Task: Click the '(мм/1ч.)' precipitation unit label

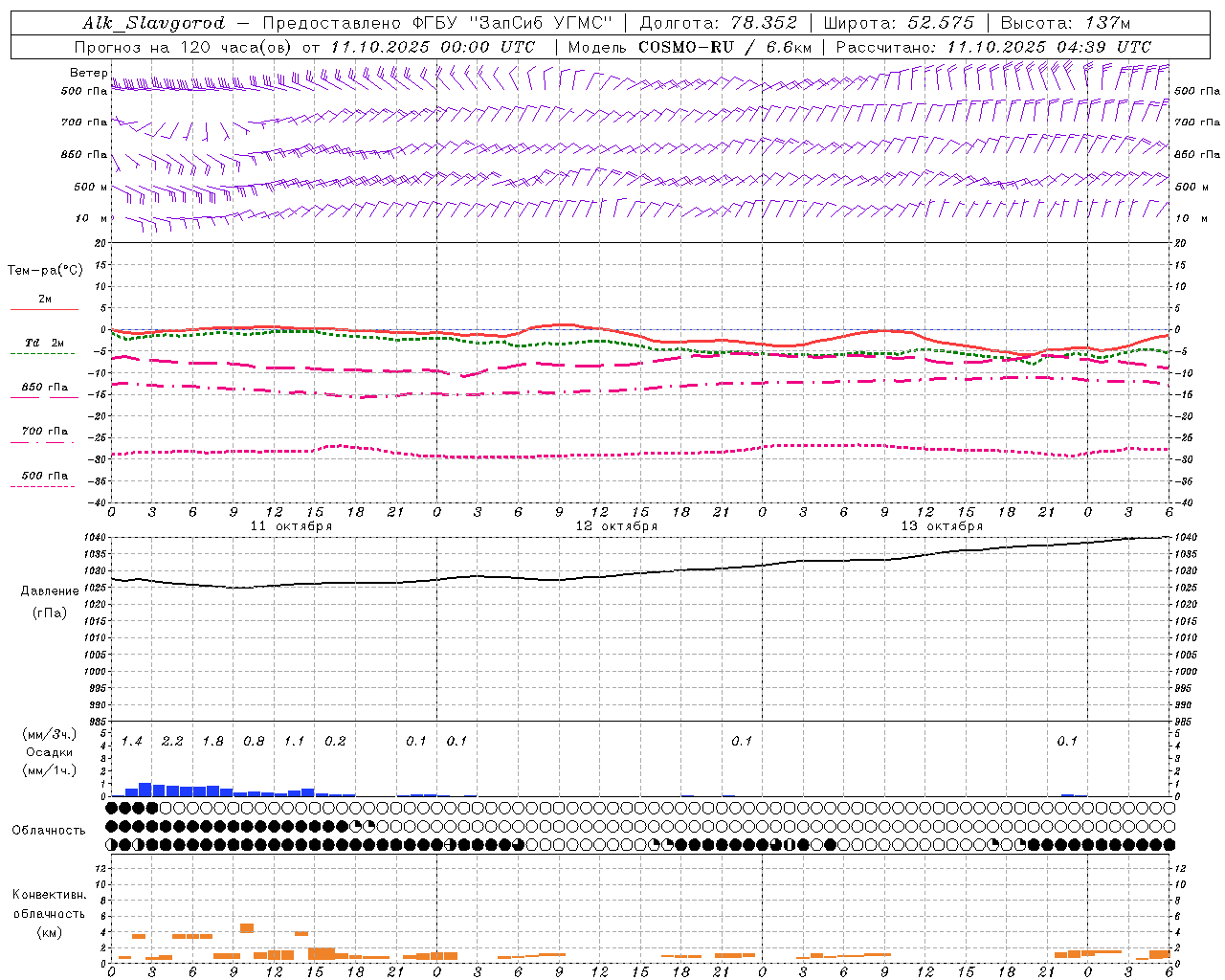Action: tap(50, 770)
